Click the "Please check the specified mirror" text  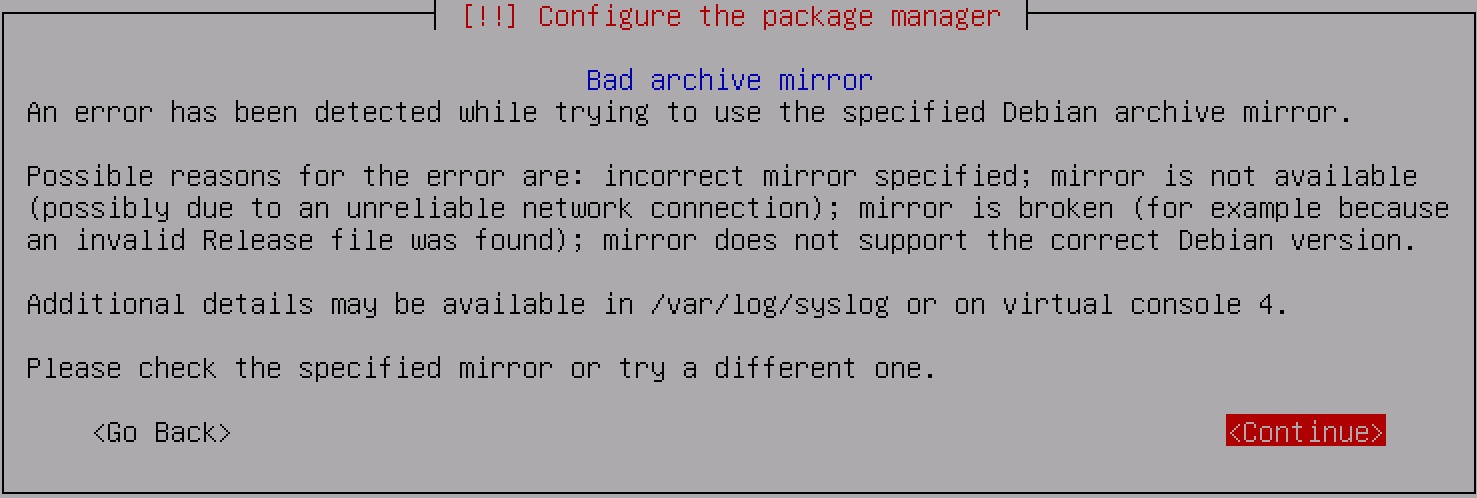click(290, 369)
